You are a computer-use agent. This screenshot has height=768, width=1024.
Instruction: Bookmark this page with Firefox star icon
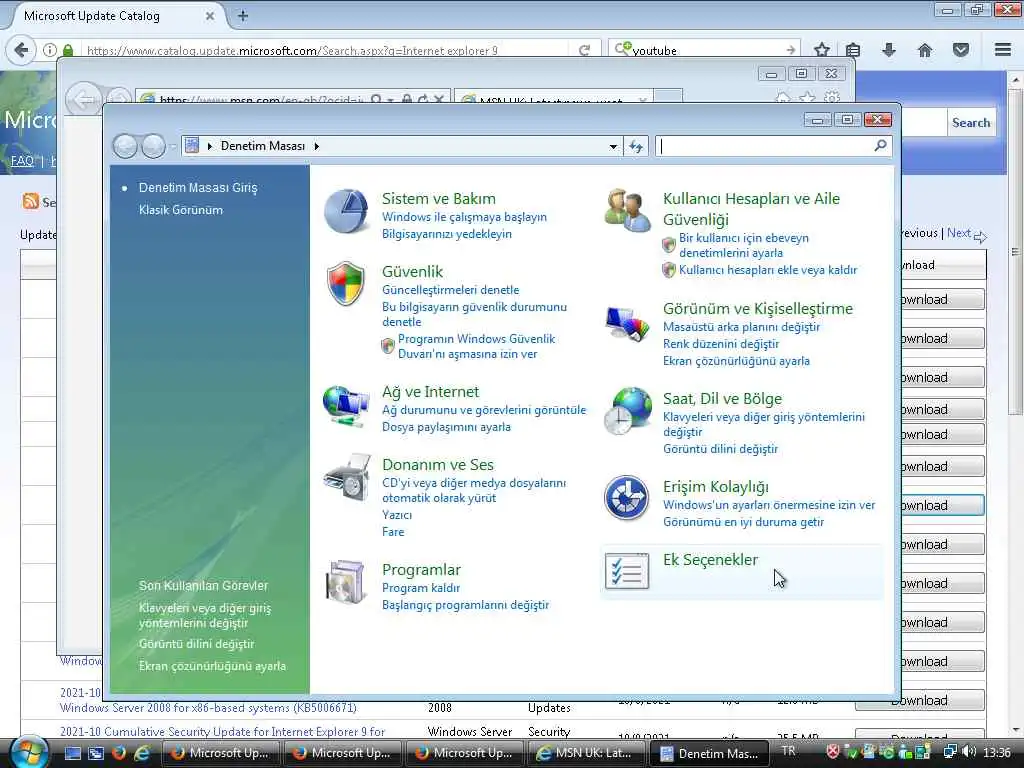(822, 50)
